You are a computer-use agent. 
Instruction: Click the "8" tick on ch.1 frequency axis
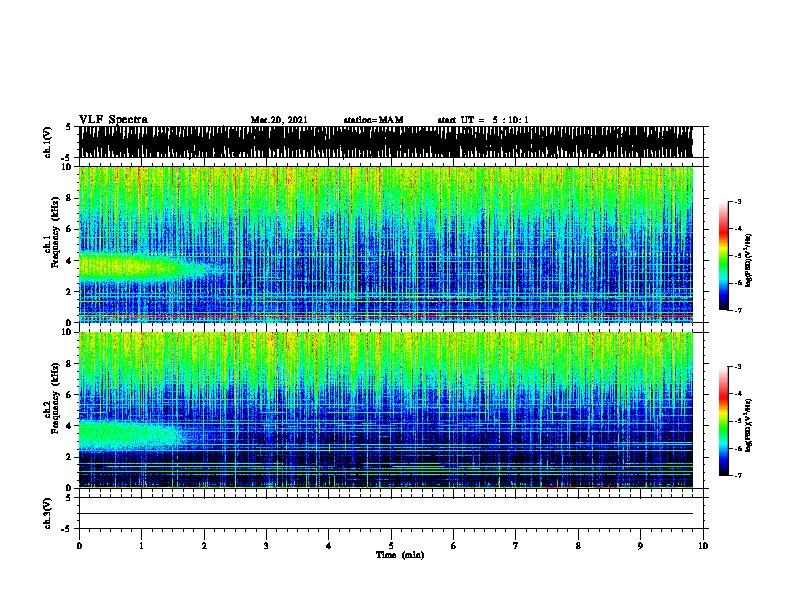(x=70, y=198)
